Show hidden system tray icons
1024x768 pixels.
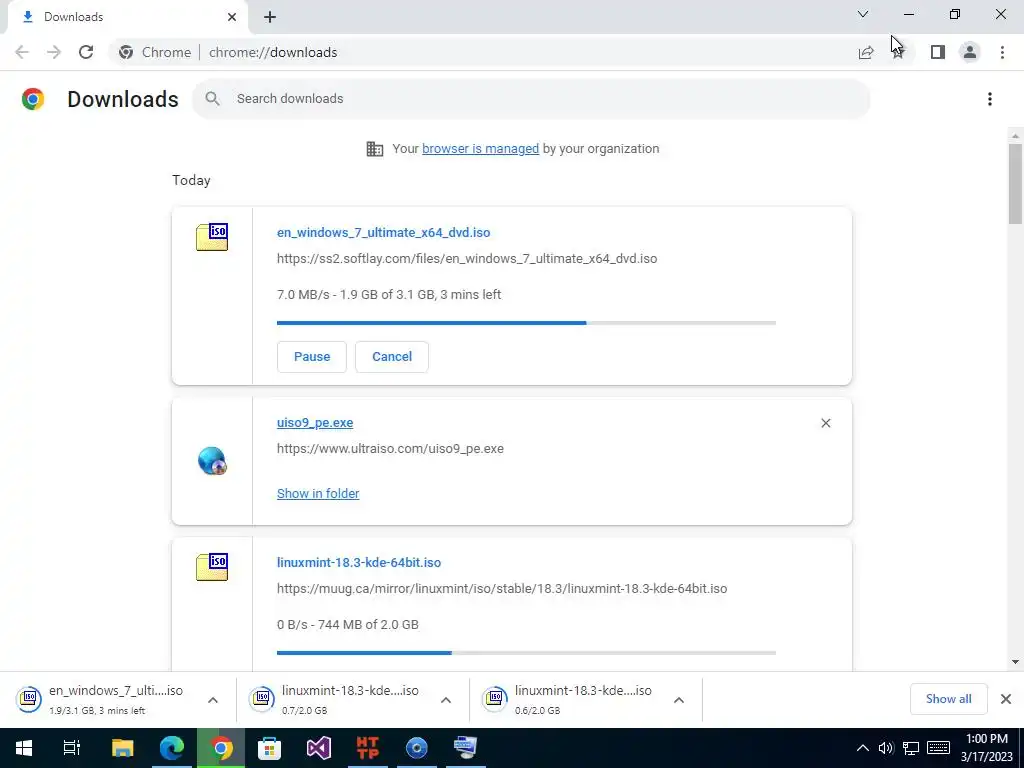(863, 748)
